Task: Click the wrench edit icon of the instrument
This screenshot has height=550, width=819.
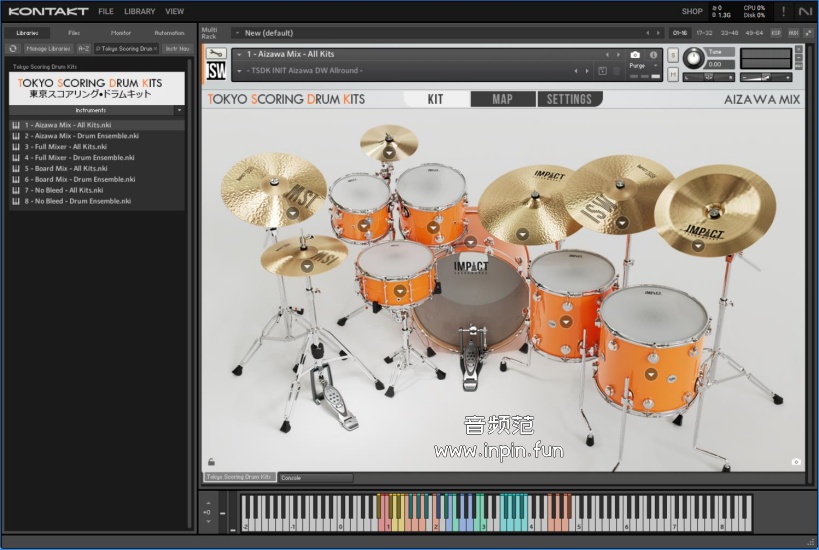Action: point(215,54)
